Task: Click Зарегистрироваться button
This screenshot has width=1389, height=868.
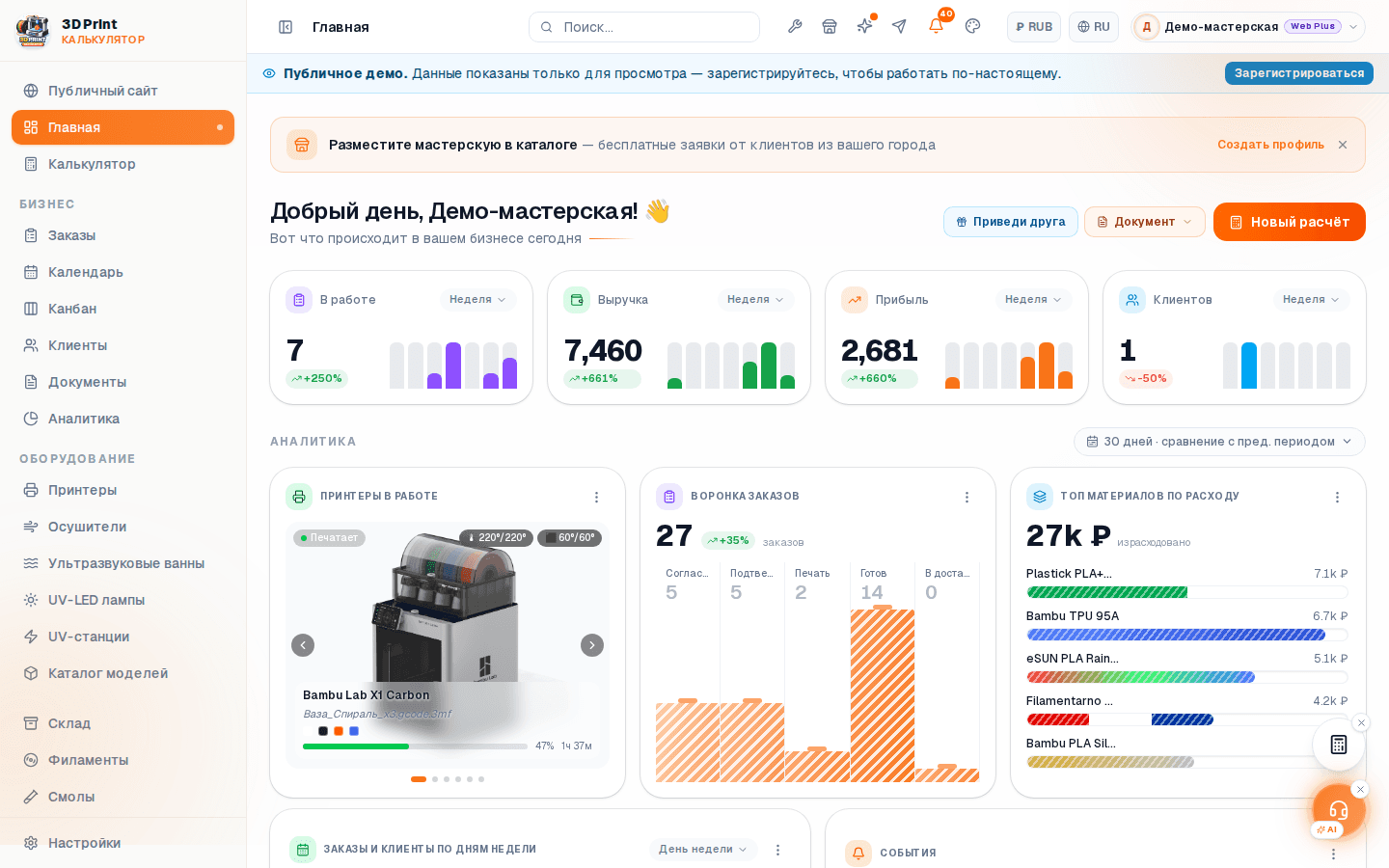Action: (1299, 73)
